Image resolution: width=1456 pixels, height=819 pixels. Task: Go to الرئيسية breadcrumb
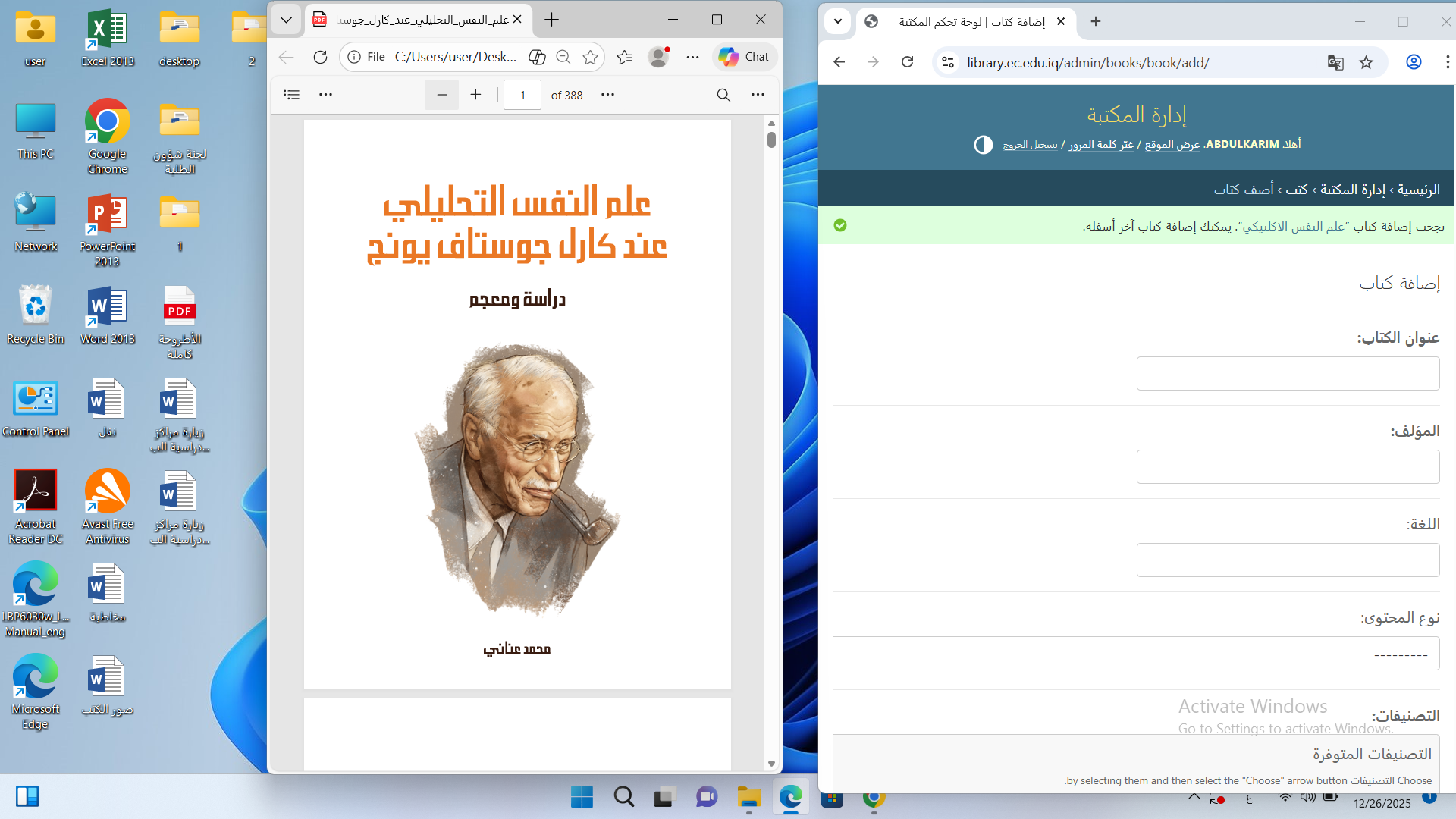click(x=1419, y=190)
